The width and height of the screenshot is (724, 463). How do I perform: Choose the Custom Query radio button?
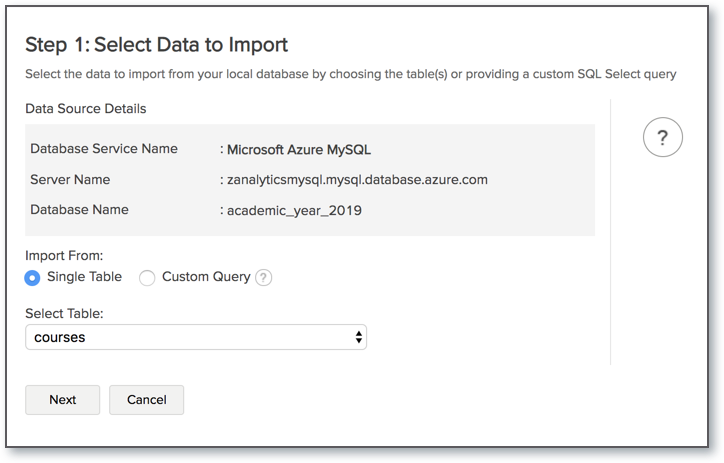click(147, 278)
